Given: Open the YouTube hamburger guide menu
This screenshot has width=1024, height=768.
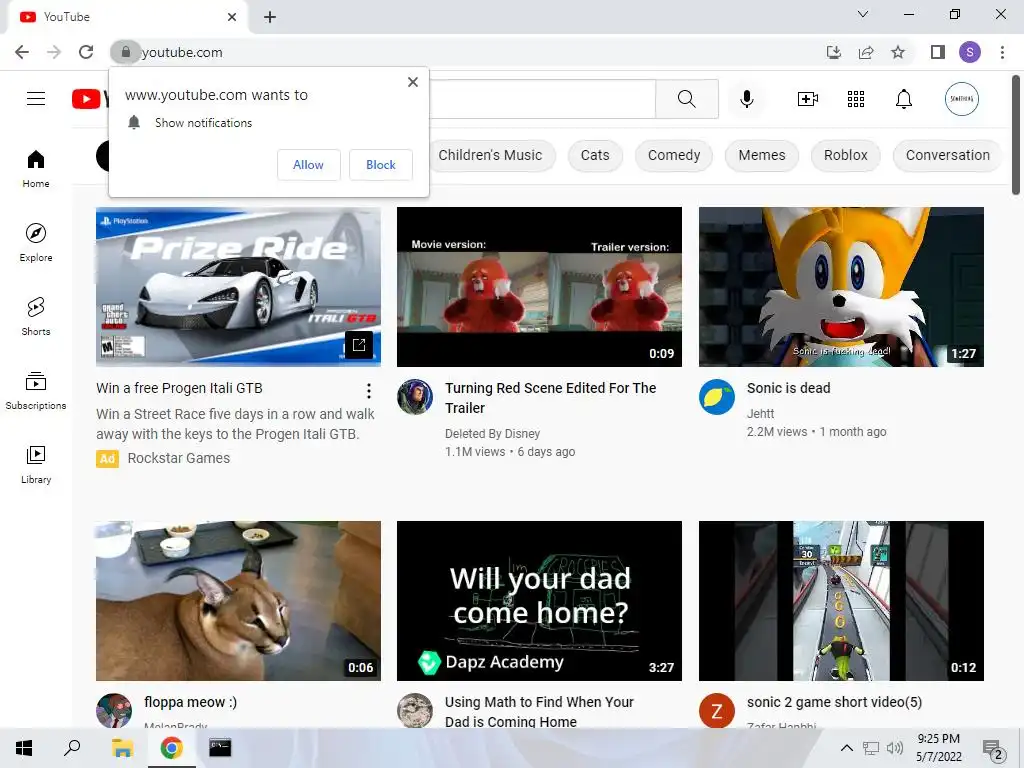Looking at the screenshot, I should 36,99.
